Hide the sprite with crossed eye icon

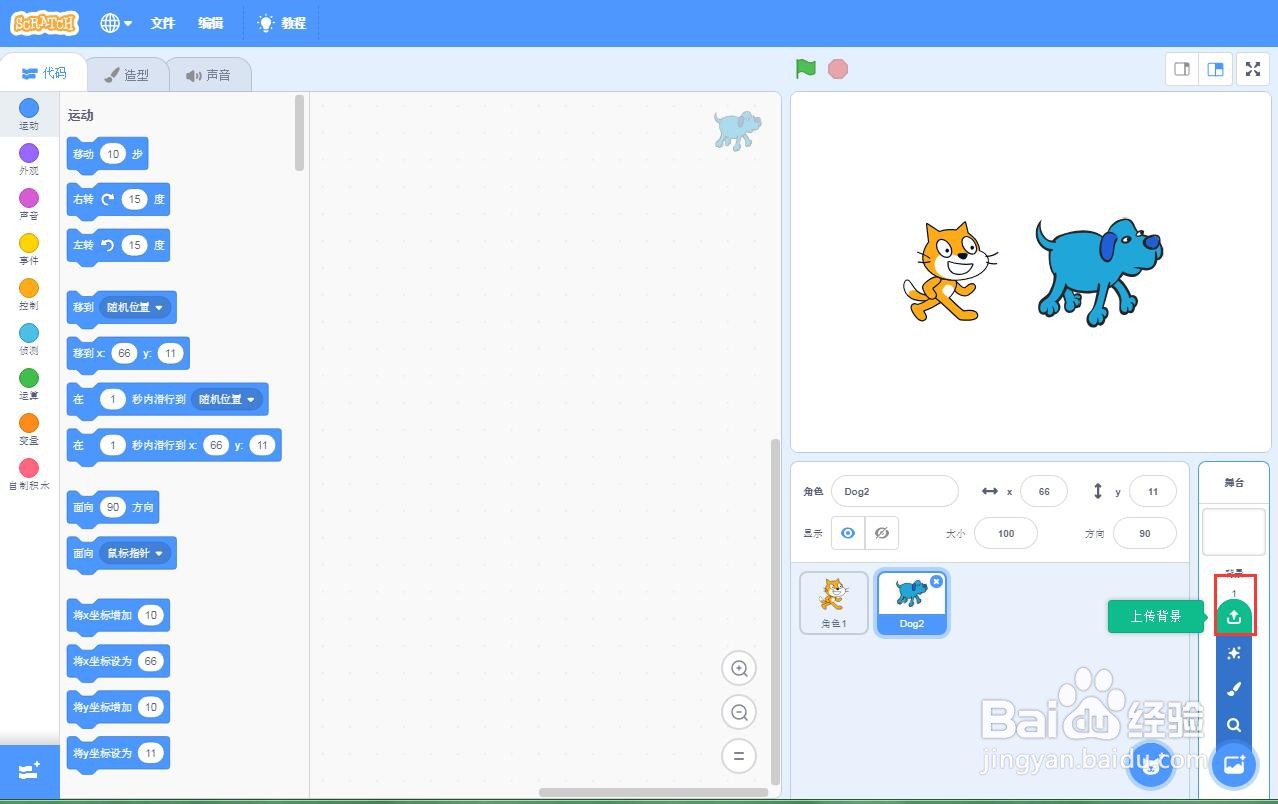[x=882, y=533]
